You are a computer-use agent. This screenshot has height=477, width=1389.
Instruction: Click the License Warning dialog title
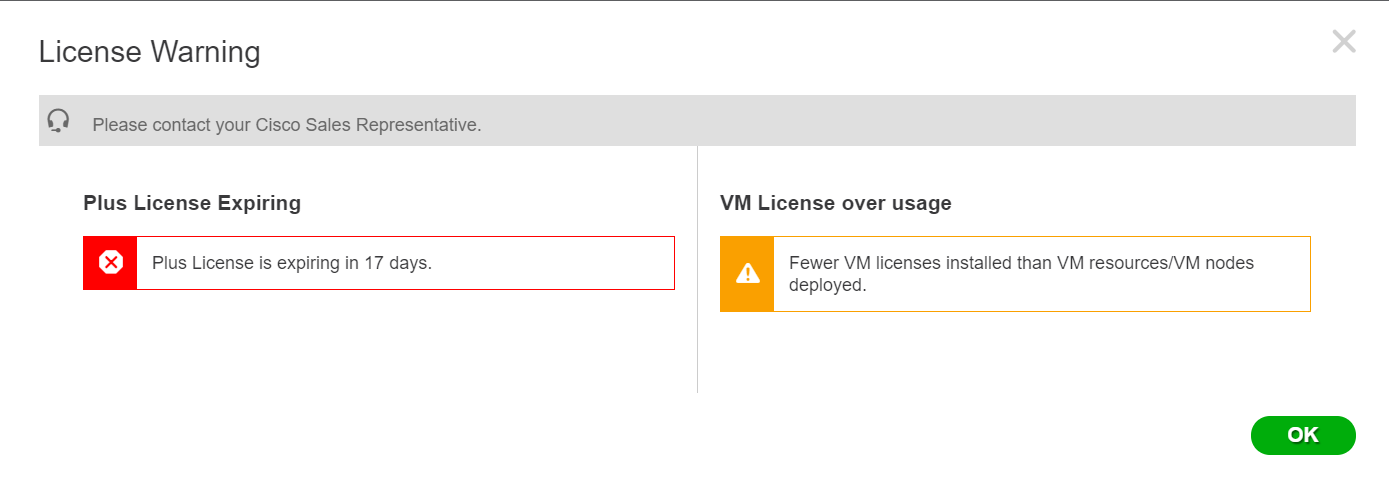coord(150,52)
